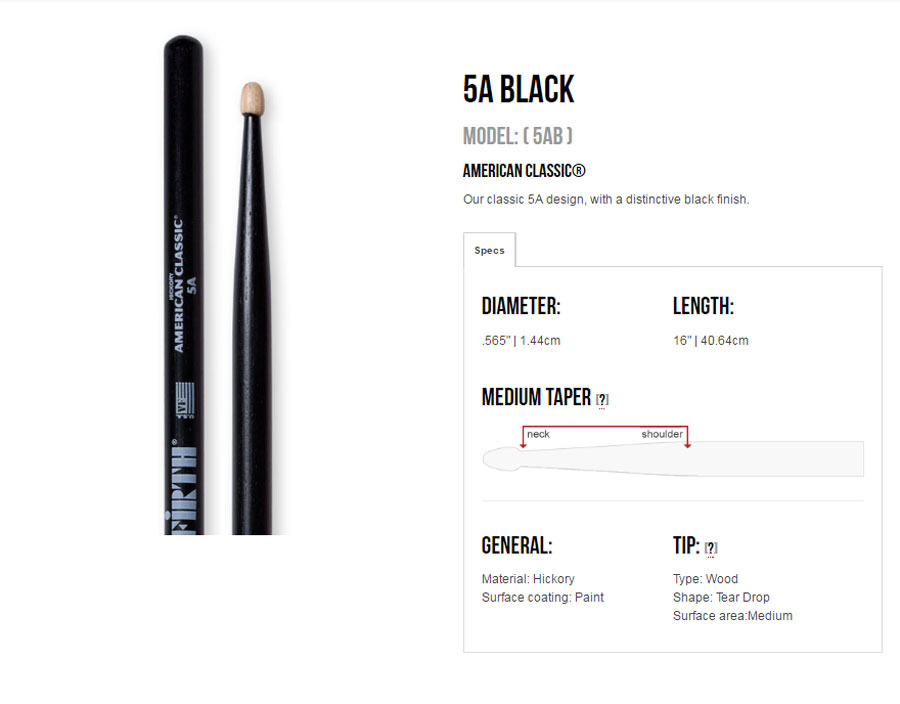Click the flag logo on the stick
Screen dimensions: 900x704
[184, 400]
